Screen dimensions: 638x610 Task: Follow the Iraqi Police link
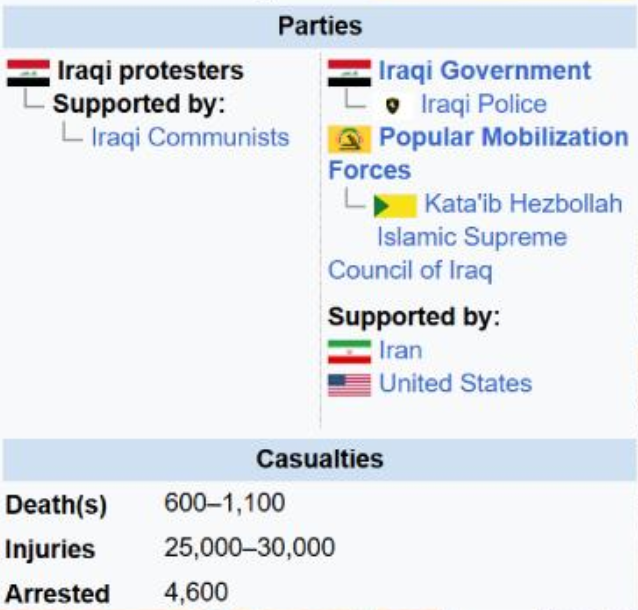[x=483, y=104]
